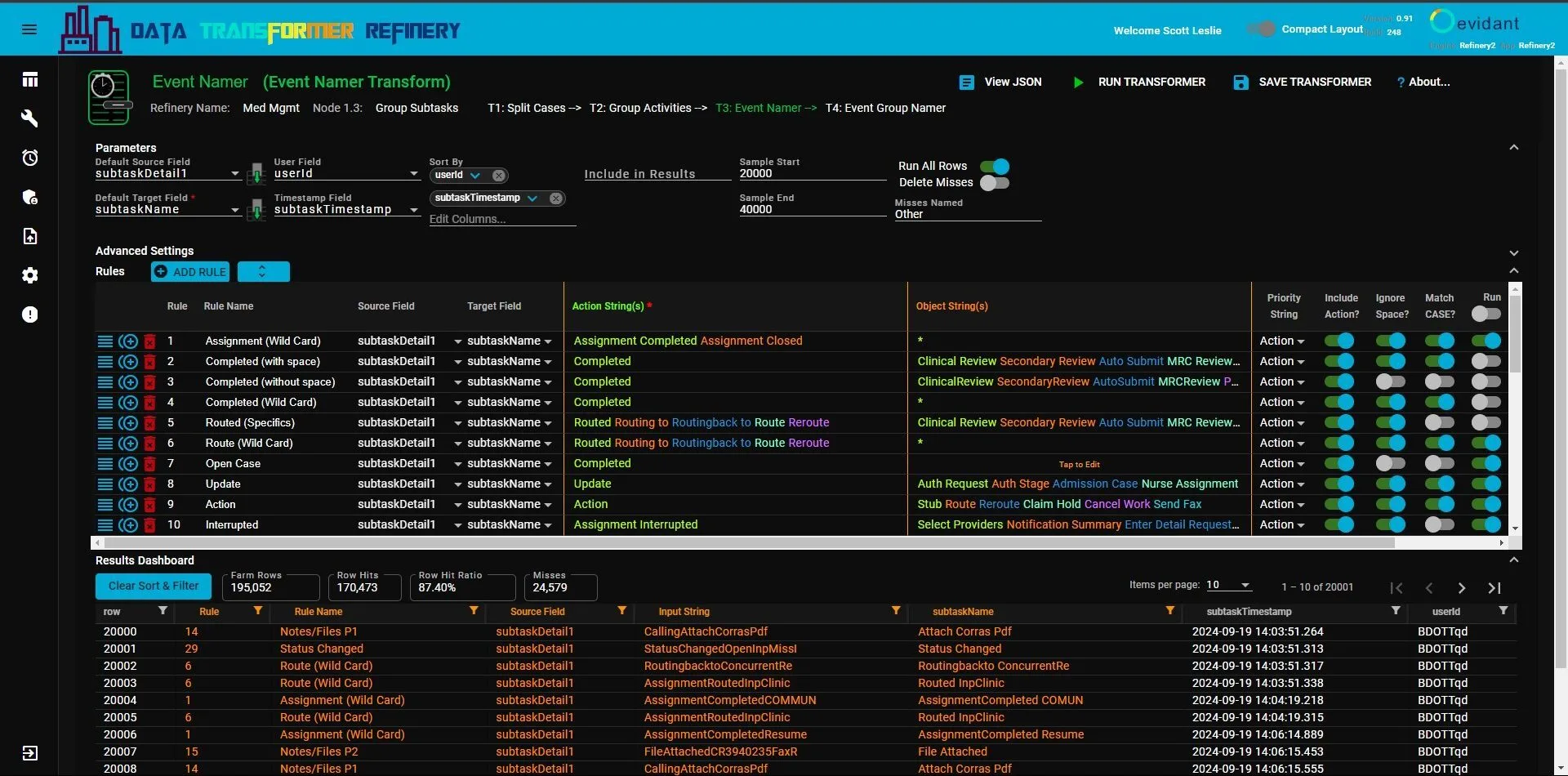Toggle the Run All Rows switch
The image size is (1568, 776).
click(995, 167)
